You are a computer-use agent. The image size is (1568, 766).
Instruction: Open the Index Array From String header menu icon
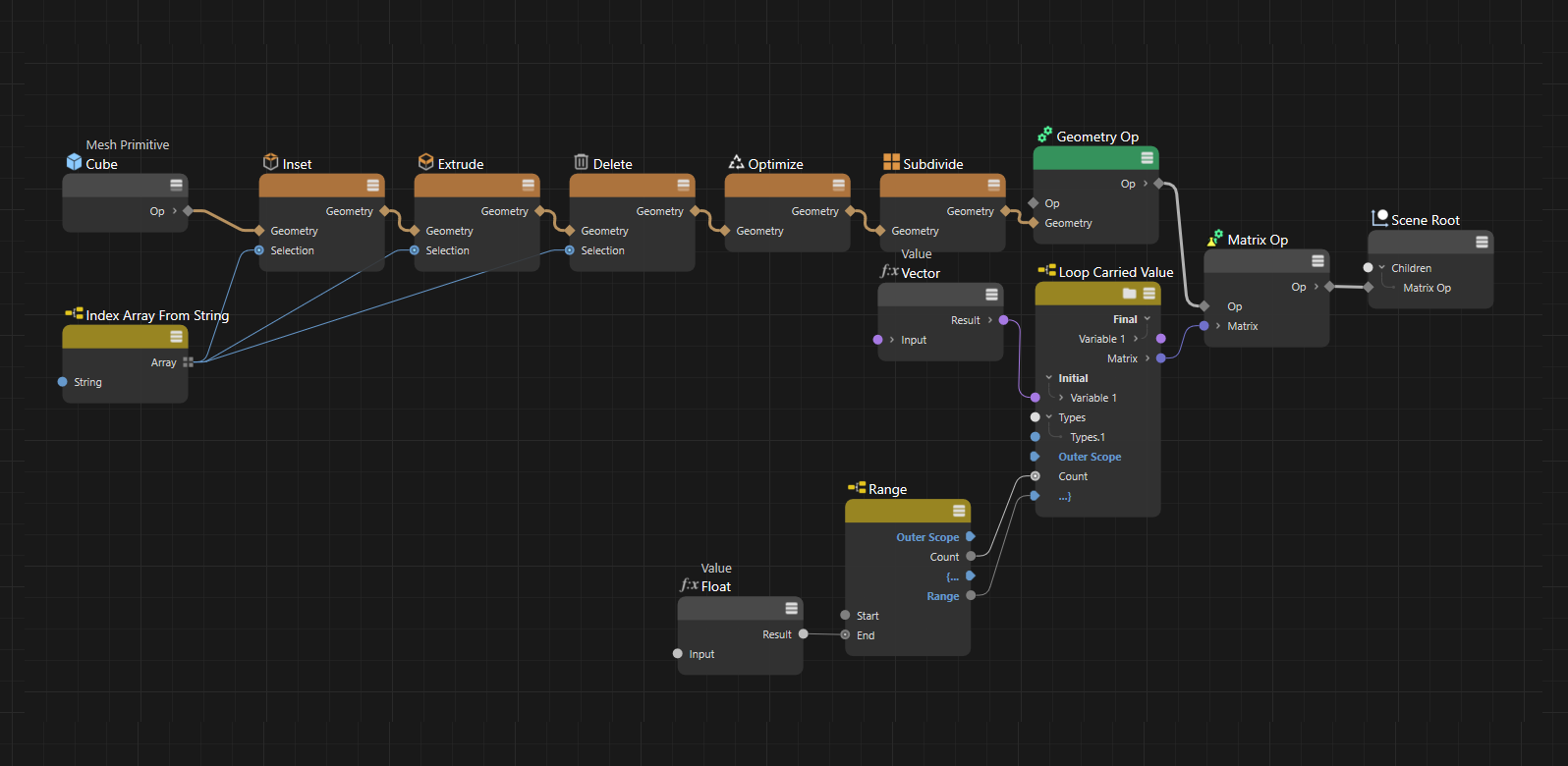tap(176, 336)
